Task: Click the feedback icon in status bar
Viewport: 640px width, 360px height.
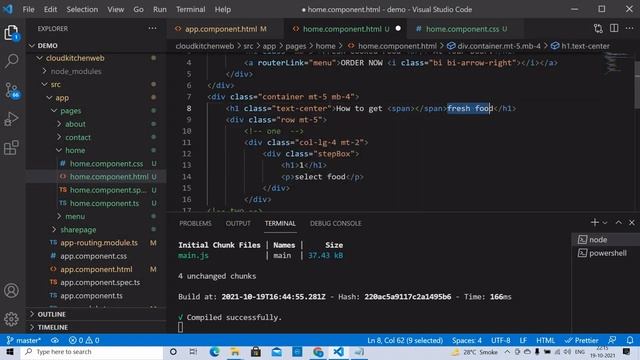Action: [x=612, y=340]
